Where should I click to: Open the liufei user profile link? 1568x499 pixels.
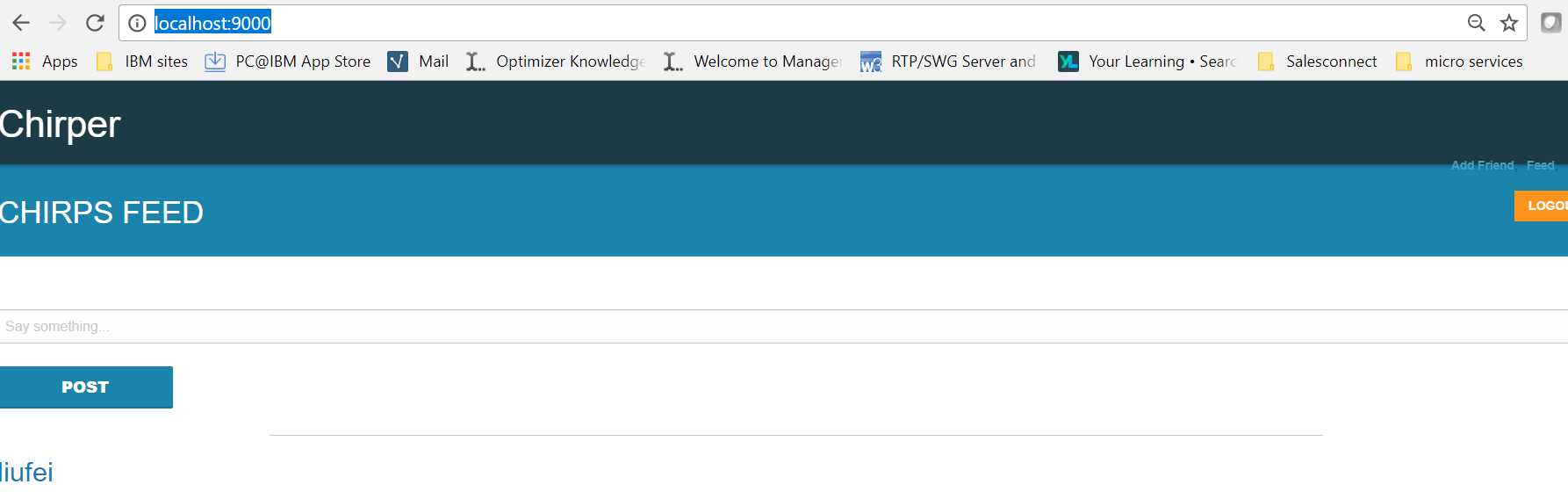(x=26, y=473)
